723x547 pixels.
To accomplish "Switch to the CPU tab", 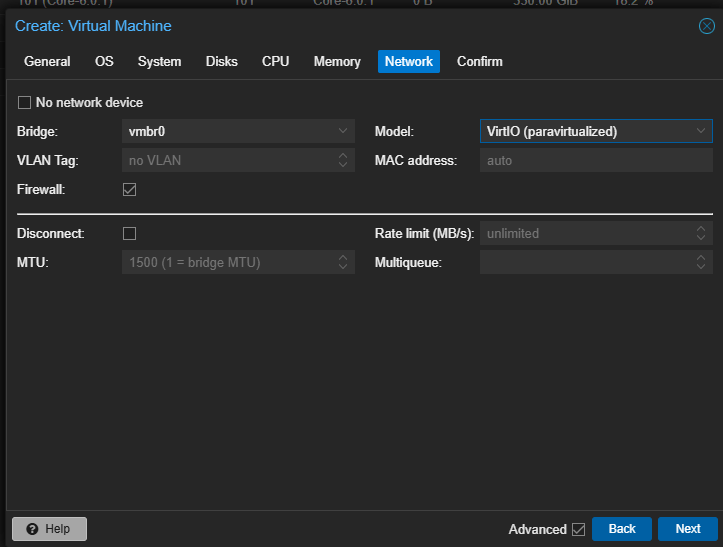I will pyautogui.click(x=276, y=62).
